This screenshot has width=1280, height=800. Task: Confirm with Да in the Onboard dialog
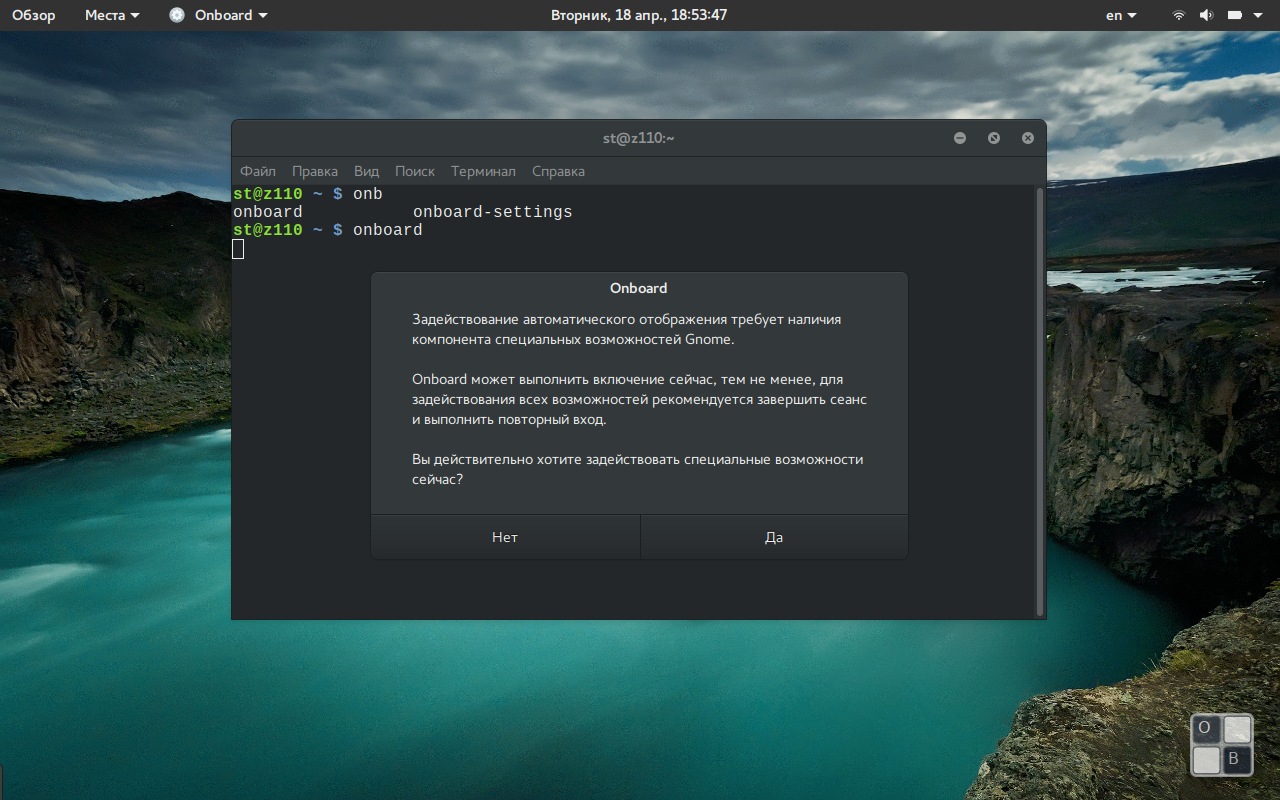(x=774, y=537)
